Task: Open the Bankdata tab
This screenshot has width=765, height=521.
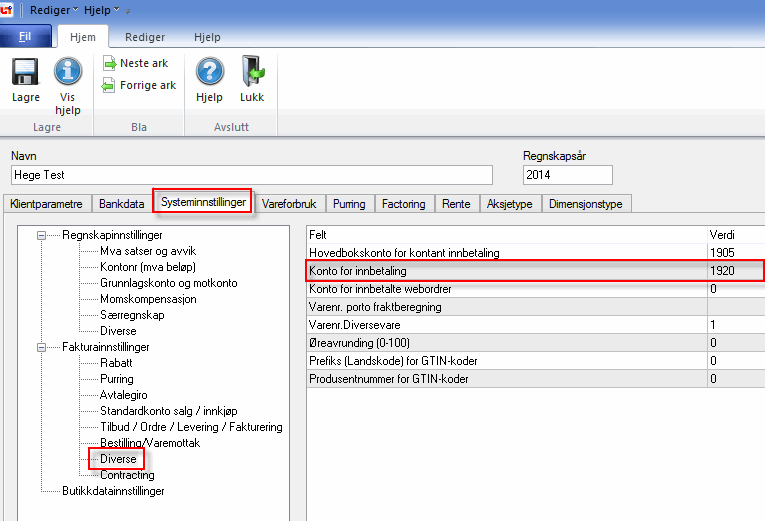Action: [121, 204]
